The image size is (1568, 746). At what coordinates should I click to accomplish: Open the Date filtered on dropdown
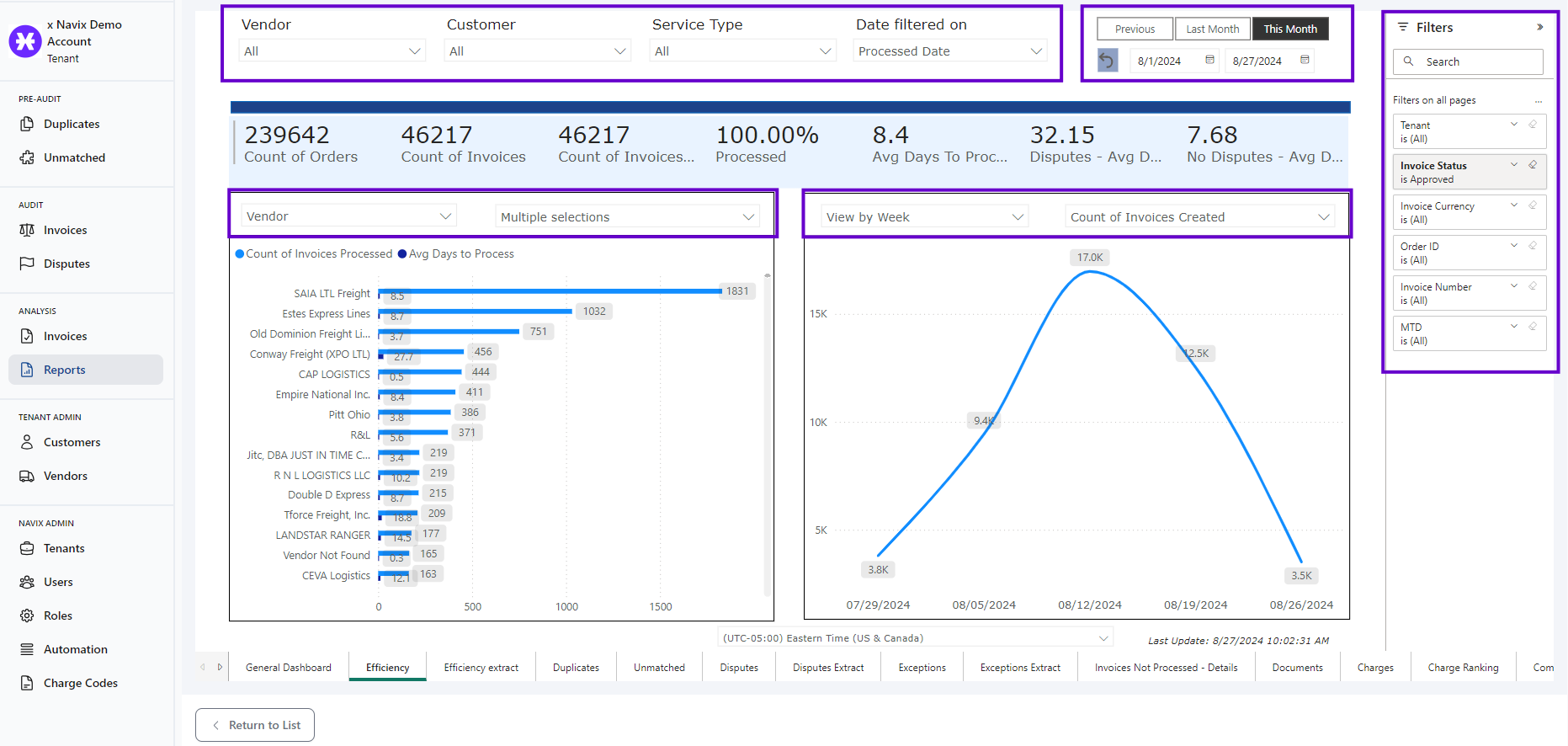click(950, 51)
